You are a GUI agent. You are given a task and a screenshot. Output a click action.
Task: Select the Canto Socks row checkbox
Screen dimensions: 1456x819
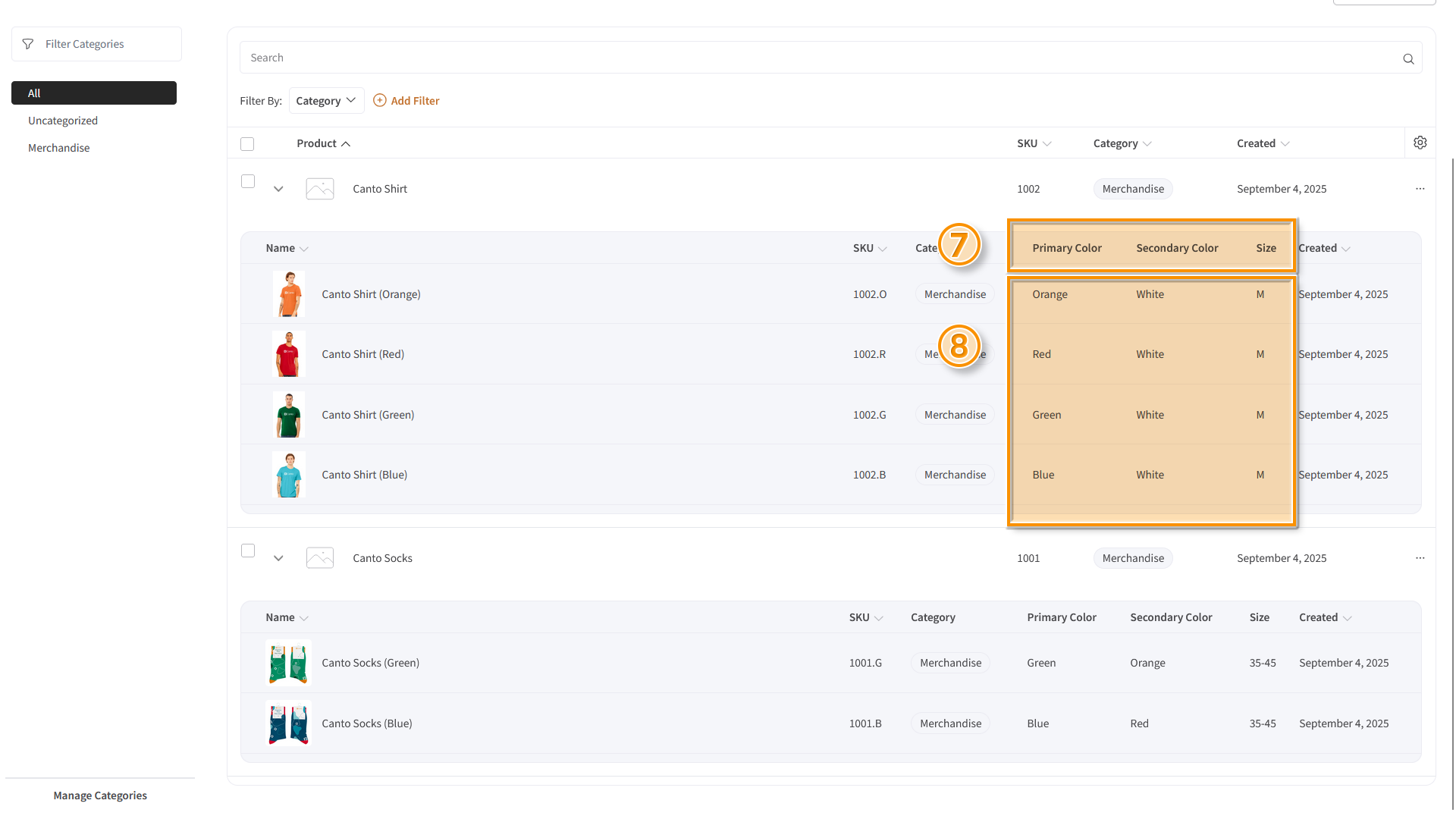248,551
